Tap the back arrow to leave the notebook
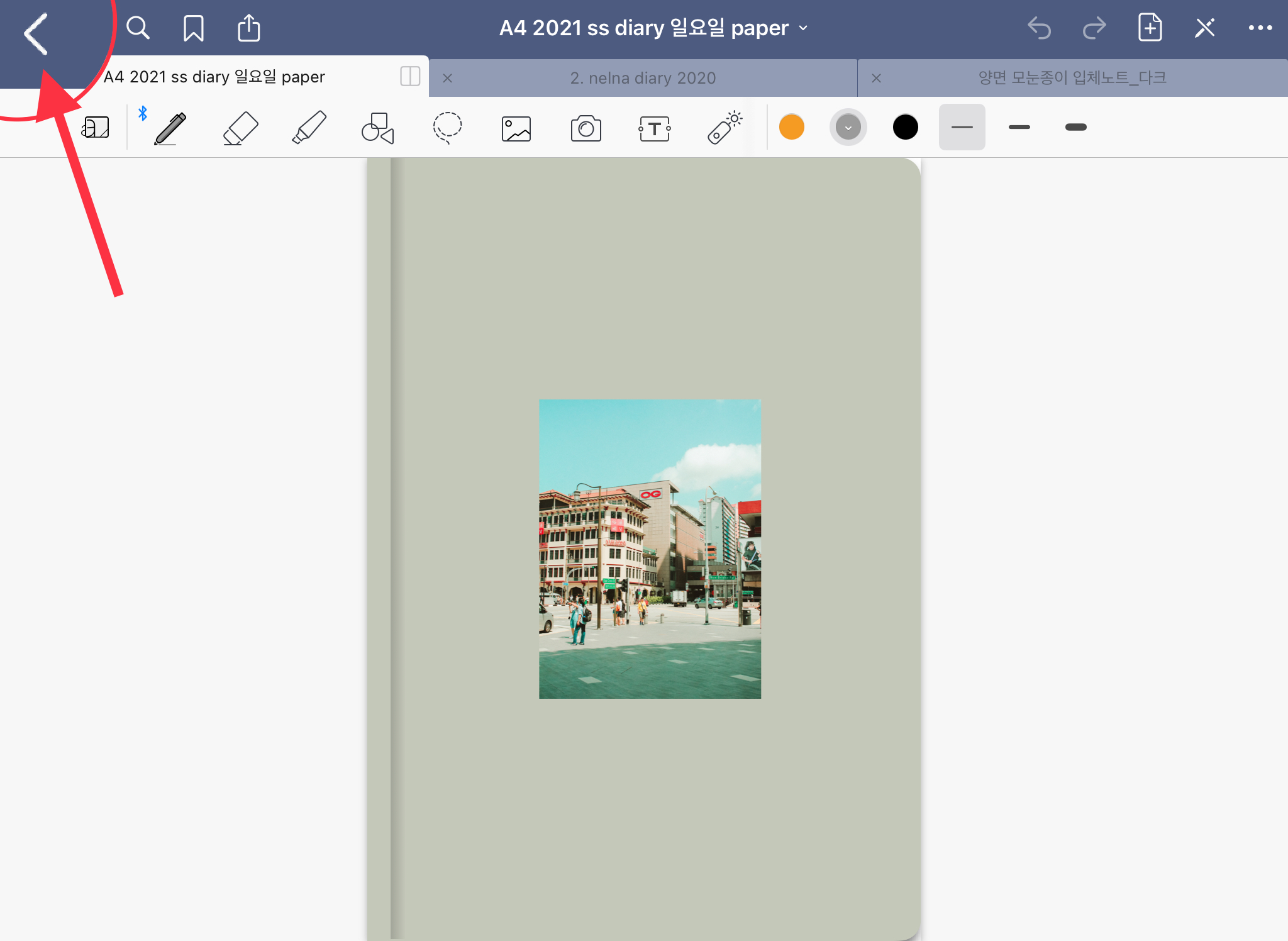 [36, 33]
